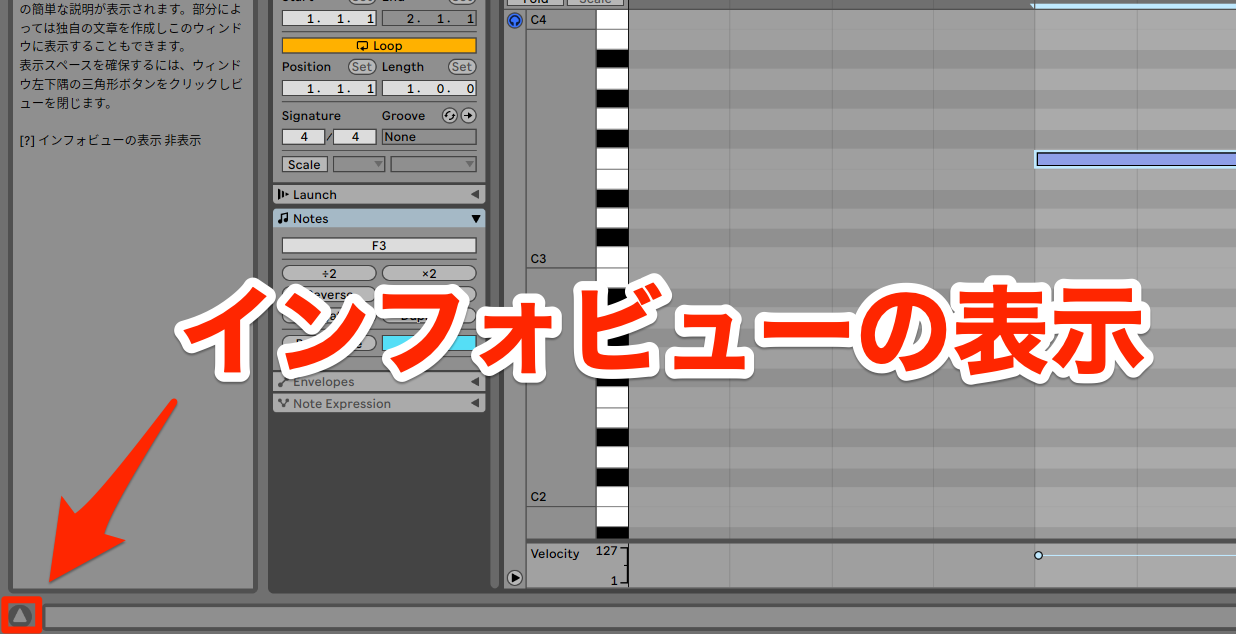Select the blue F3 MIDI note
Viewport: 1236px width, 634px height.
click(1136, 159)
